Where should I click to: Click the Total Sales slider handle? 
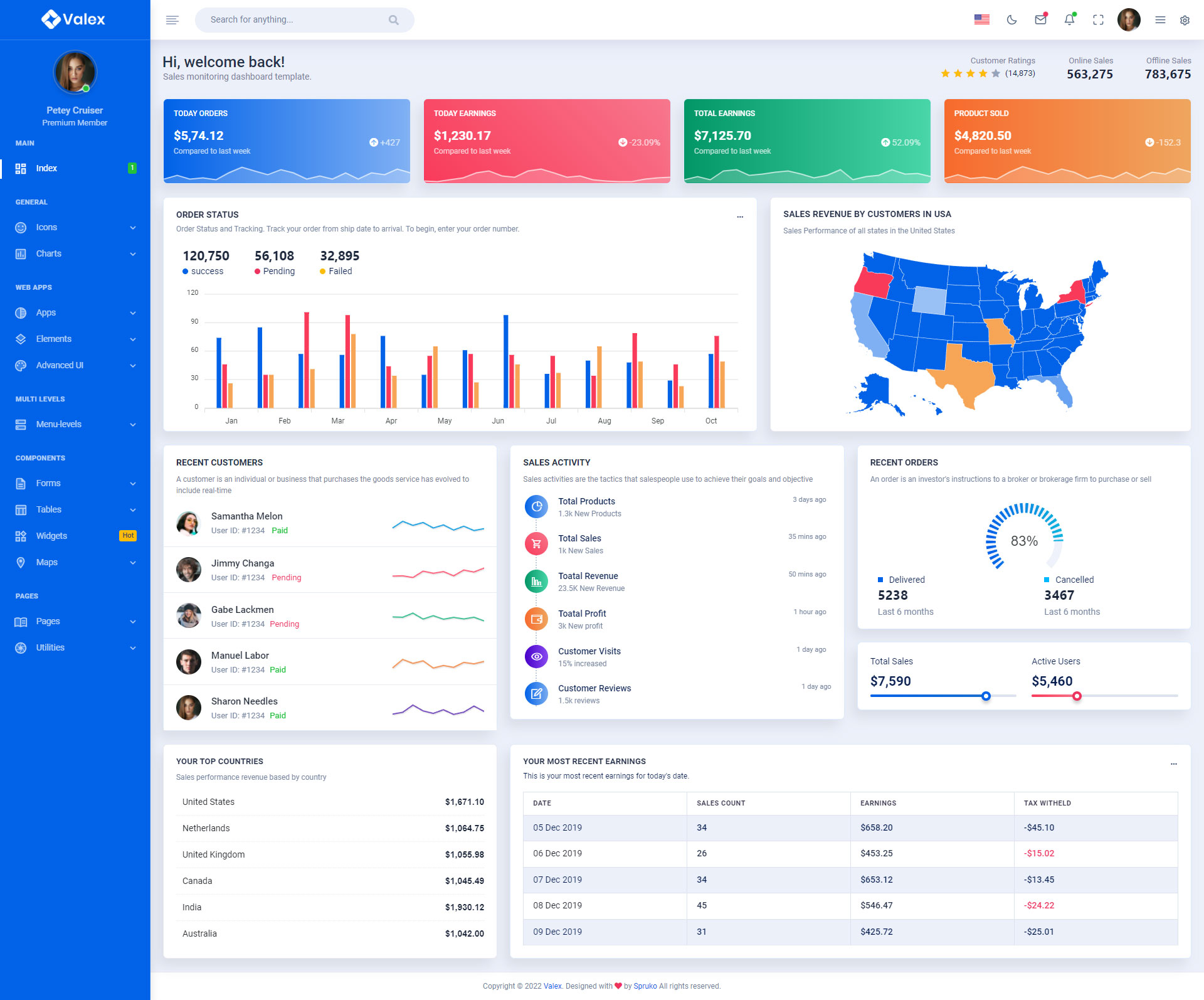(986, 696)
